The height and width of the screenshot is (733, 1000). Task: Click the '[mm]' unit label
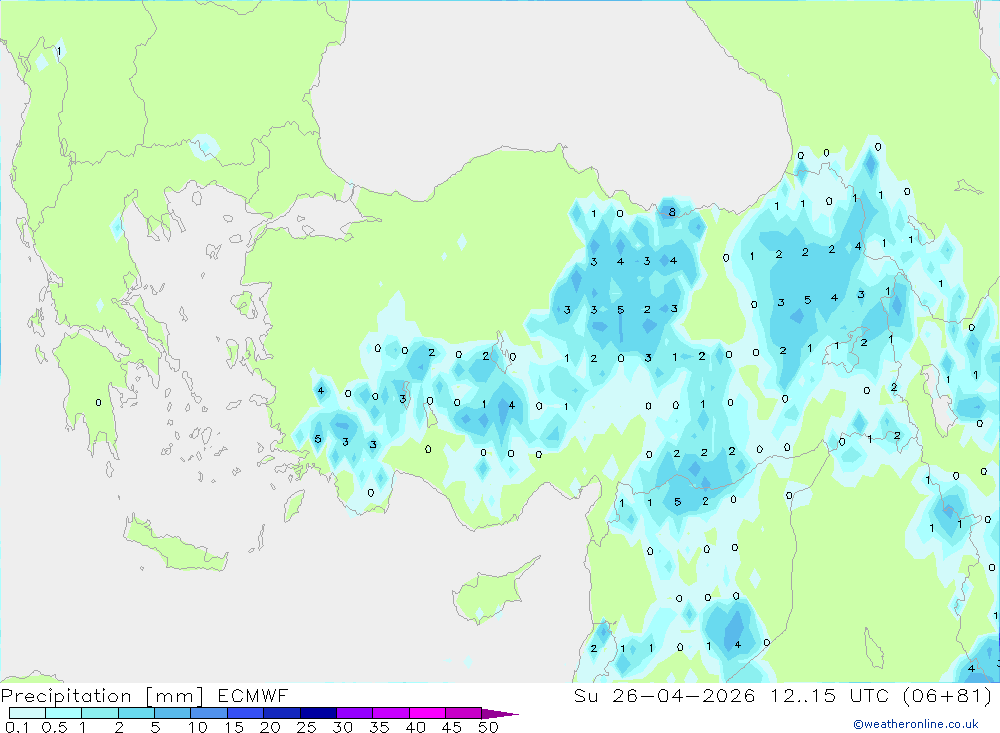pyautogui.click(x=174, y=696)
